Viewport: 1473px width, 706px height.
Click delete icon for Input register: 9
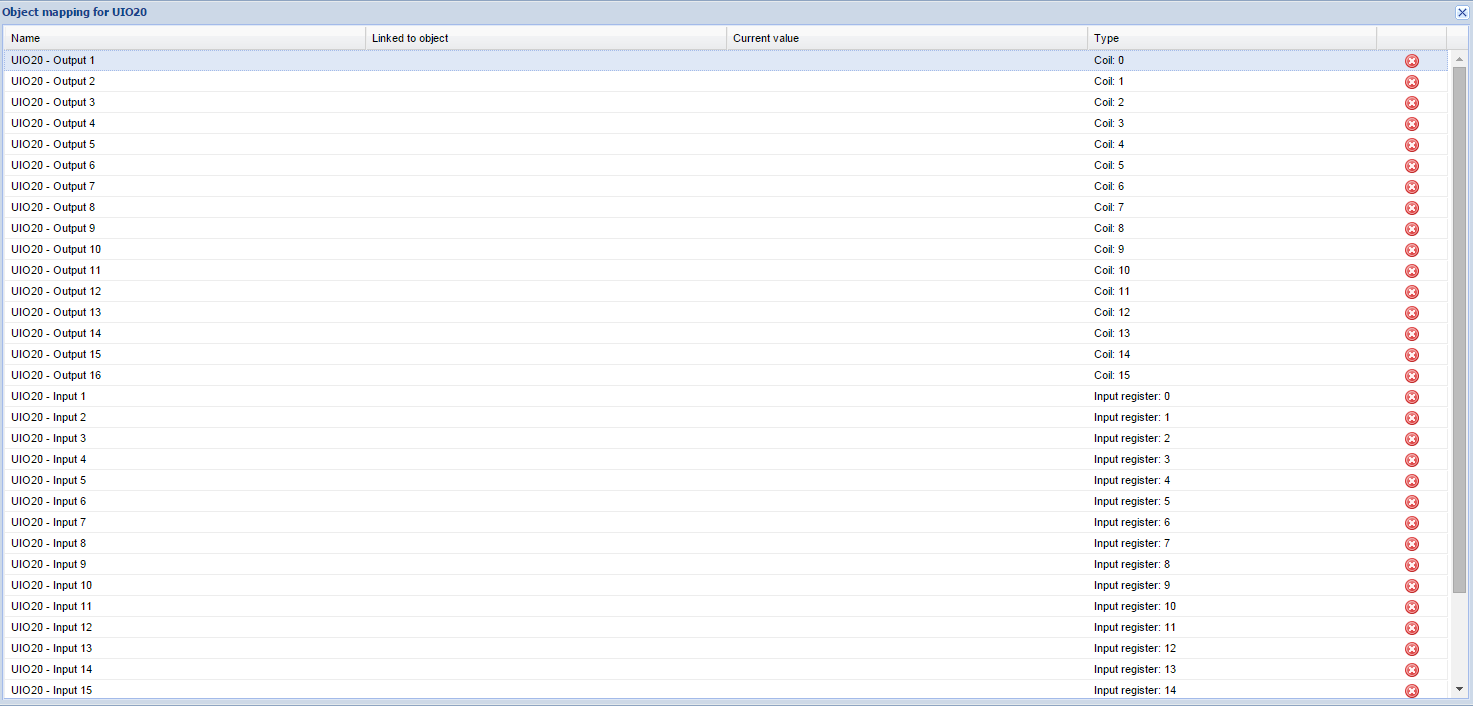coord(1412,586)
